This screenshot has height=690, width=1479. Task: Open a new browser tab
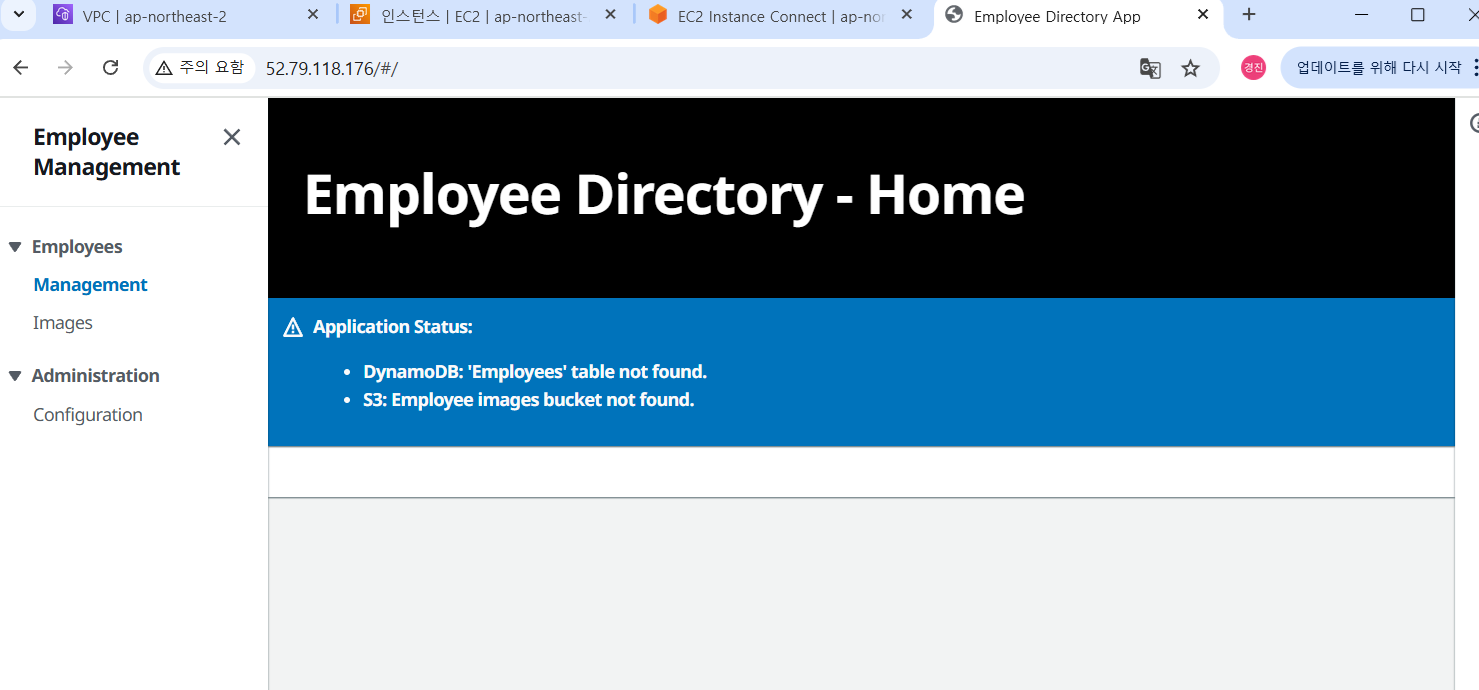coord(1249,15)
